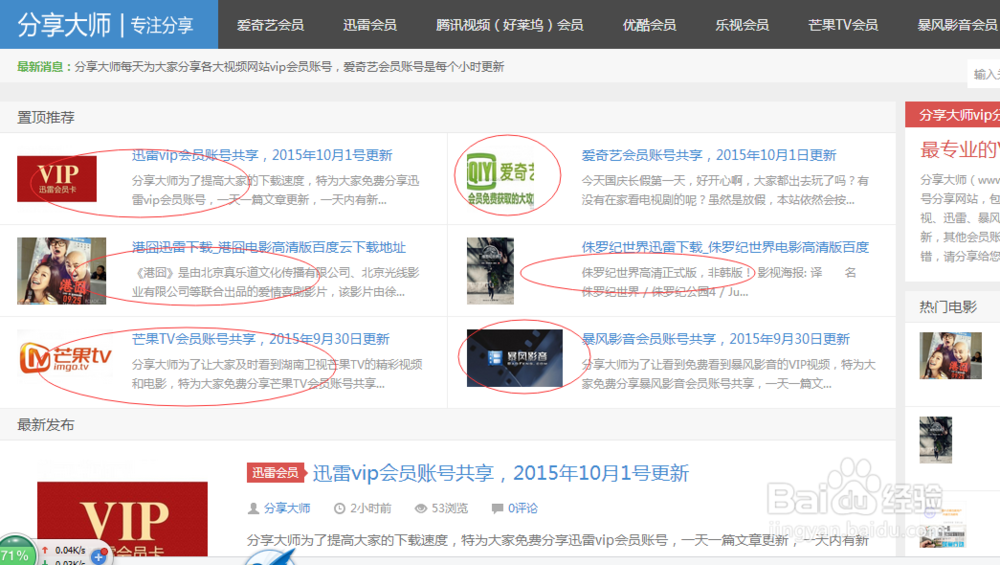This screenshot has width=1000, height=565.
Task: Click the 最新消息 announcement text
Action: coord(261,66)
